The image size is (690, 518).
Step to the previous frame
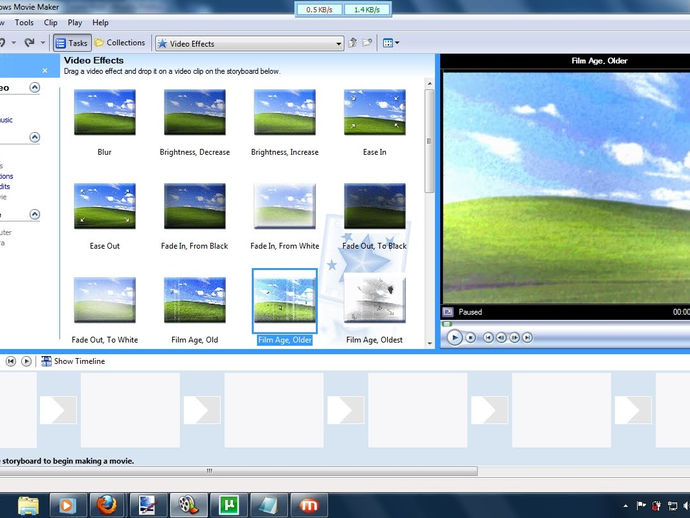click(x=501, y=338)
